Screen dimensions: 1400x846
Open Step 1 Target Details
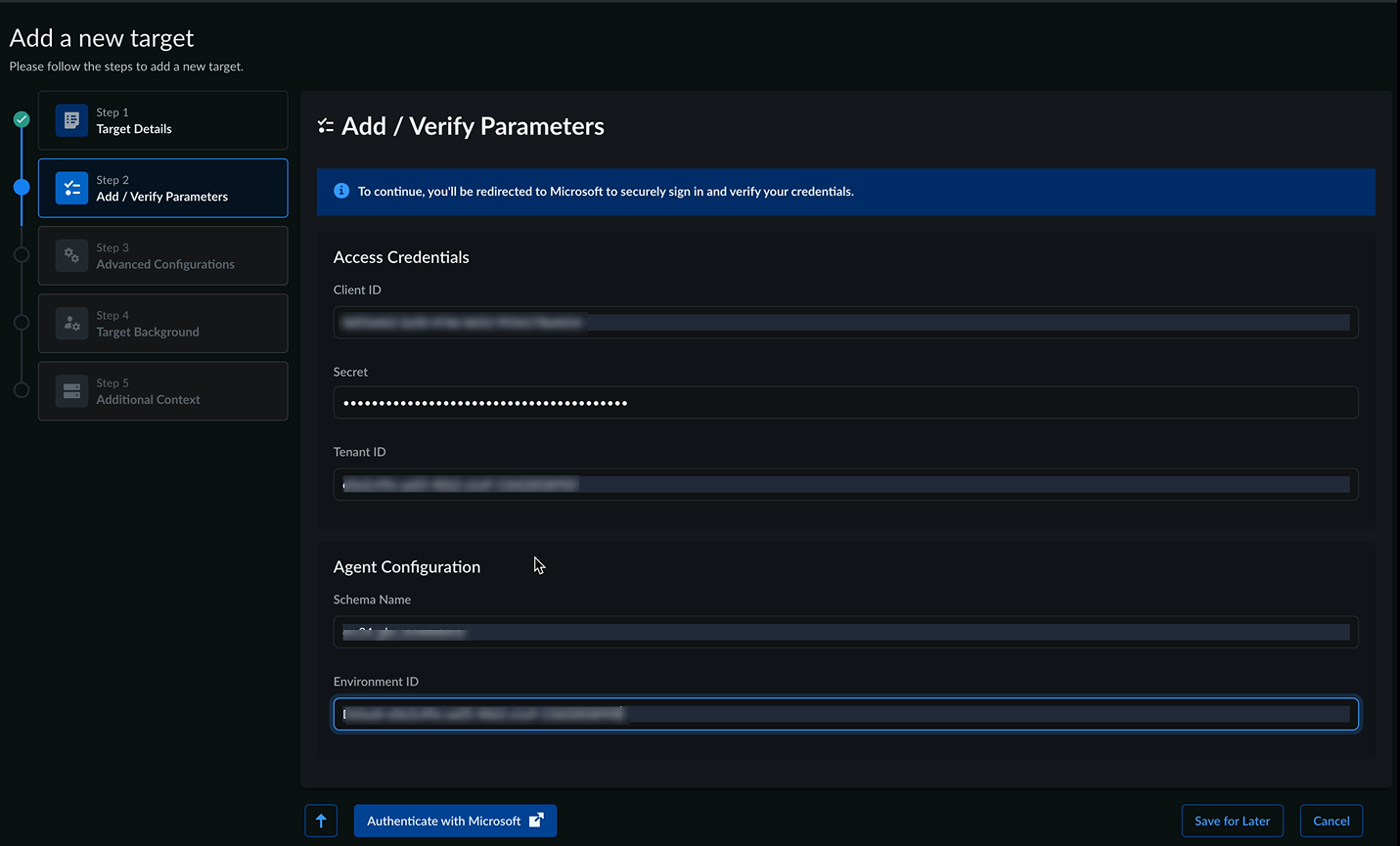[x=162, y=120]
